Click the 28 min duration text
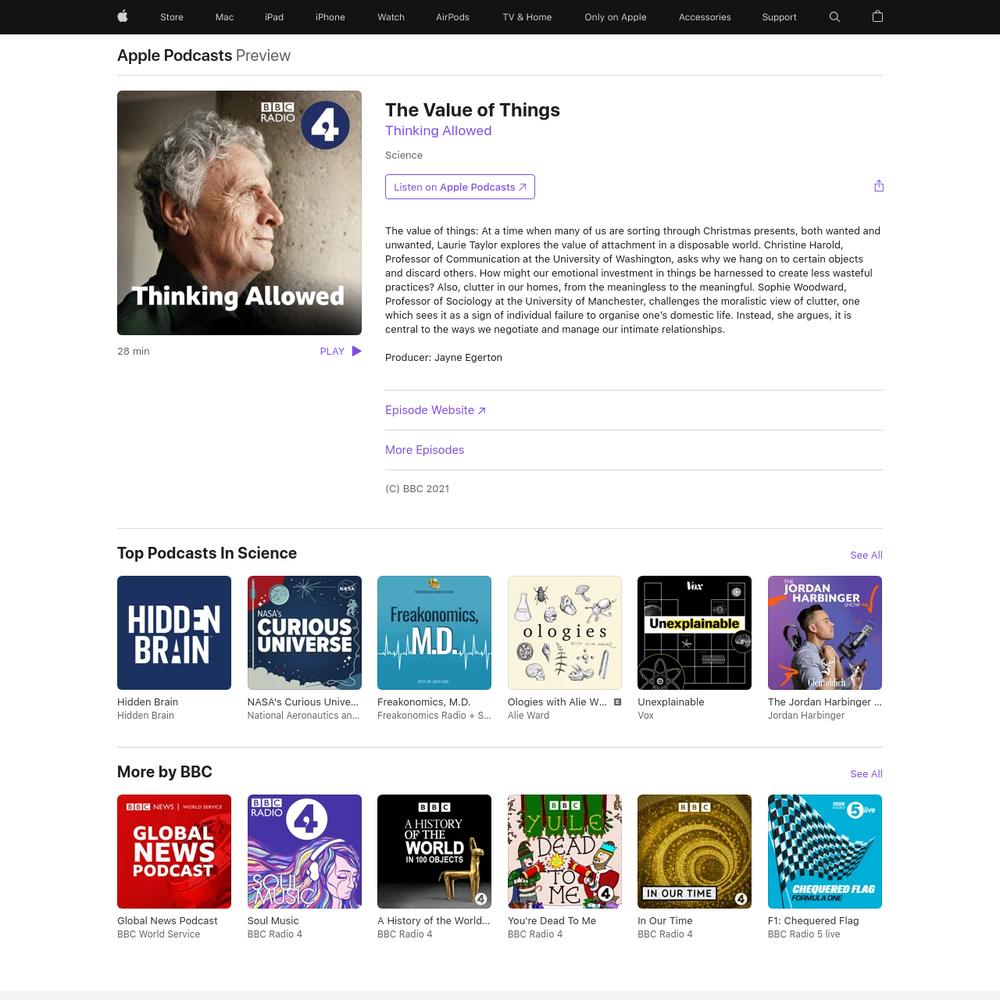The image size is (1000, 1000). pos(133,351)
